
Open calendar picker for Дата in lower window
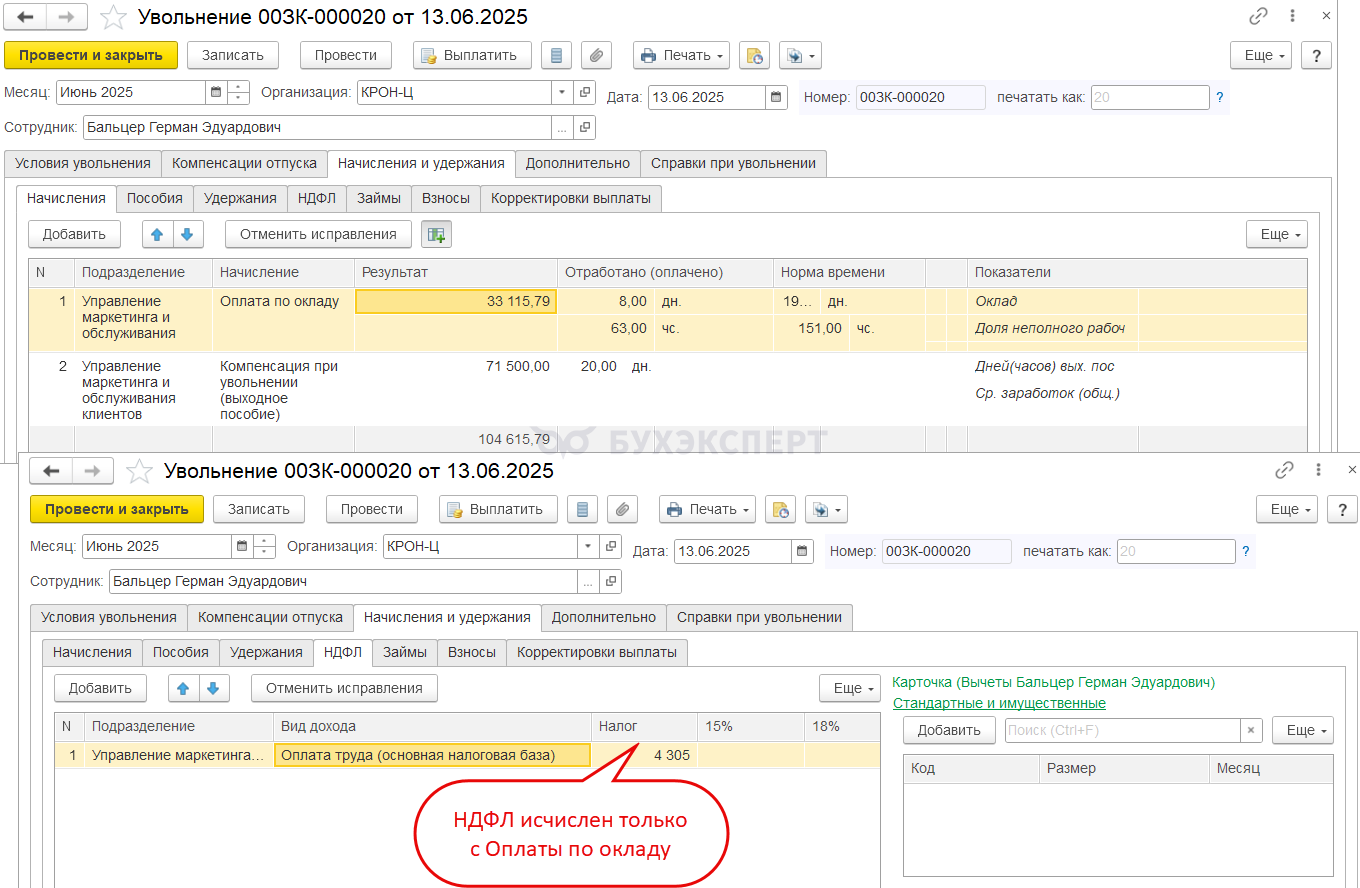point(801,551)
